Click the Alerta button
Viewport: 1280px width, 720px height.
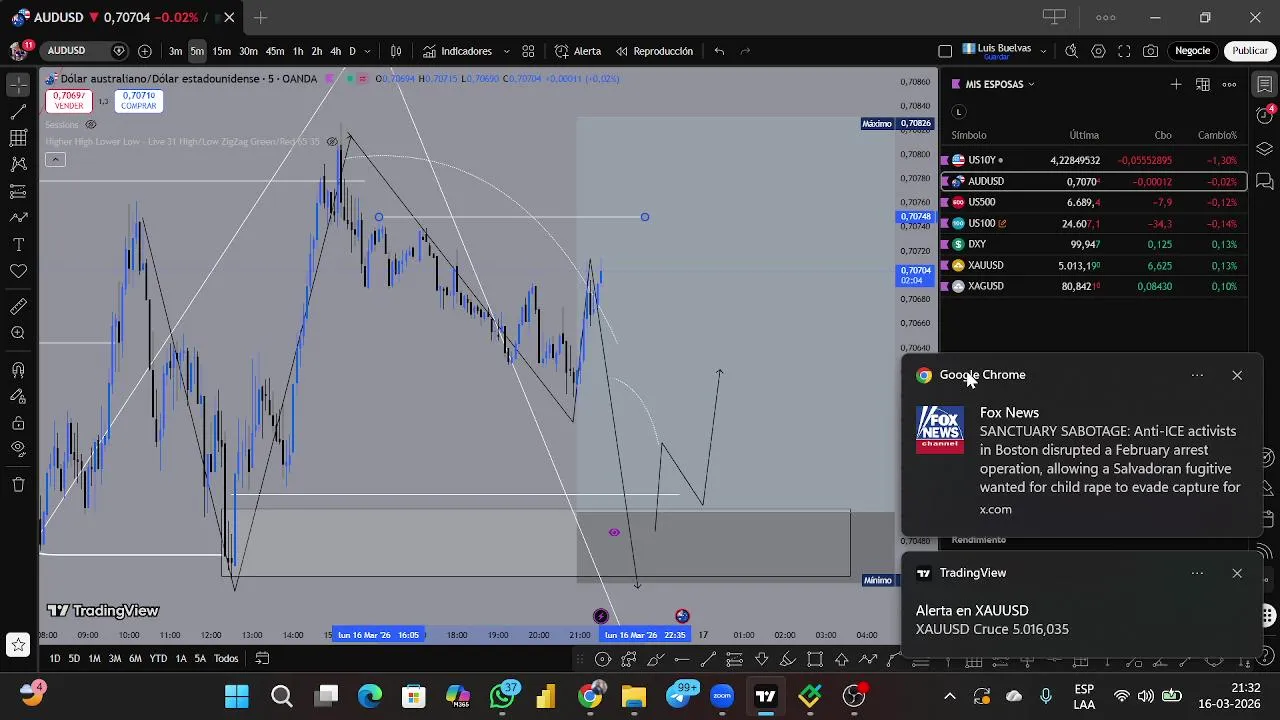tap(578, 51)
